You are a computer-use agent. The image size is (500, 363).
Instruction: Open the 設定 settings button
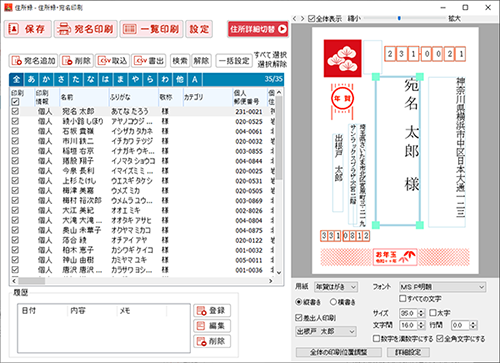click(x=199, y=29)
